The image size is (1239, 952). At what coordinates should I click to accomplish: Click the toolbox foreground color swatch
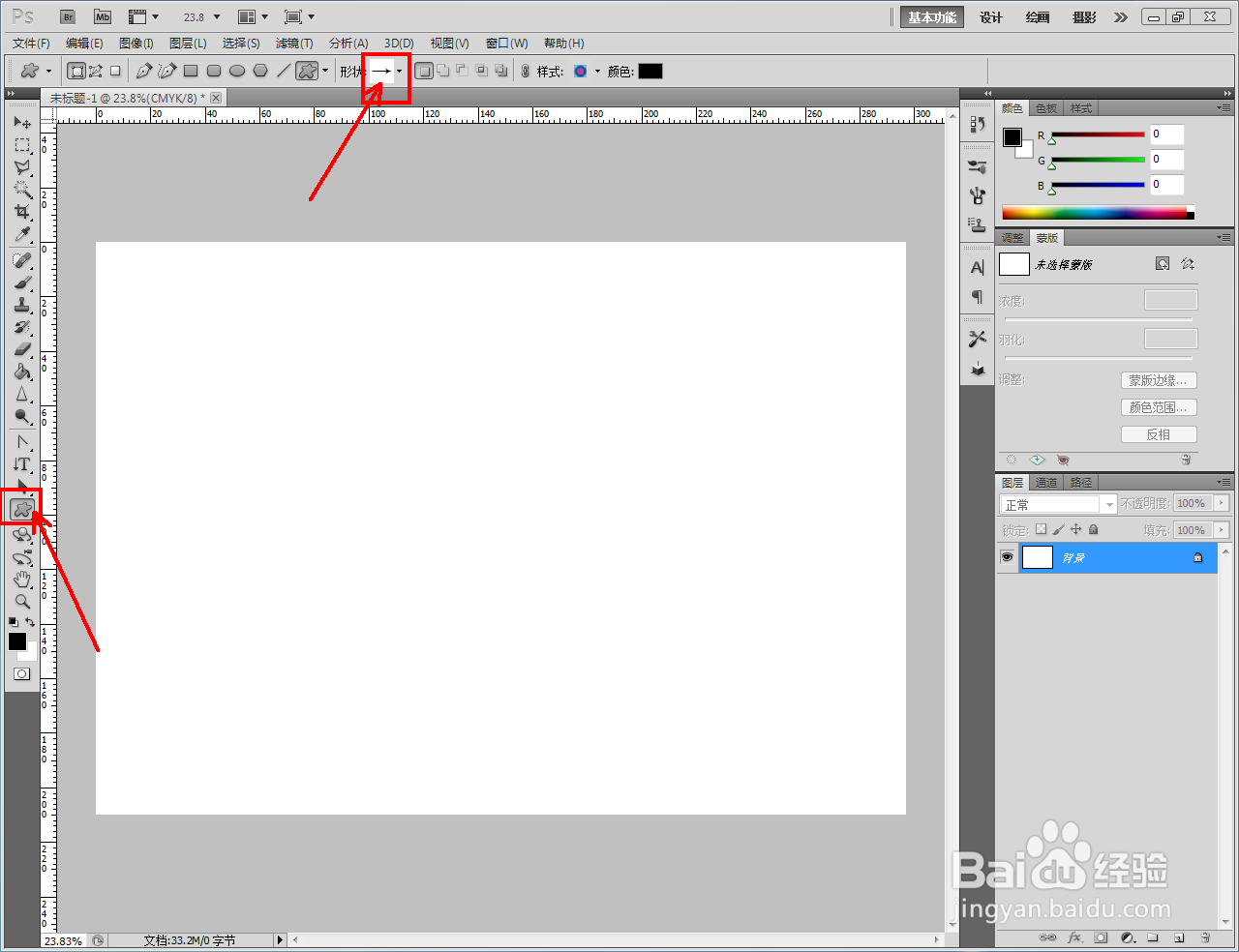click(x=17, y=641)
